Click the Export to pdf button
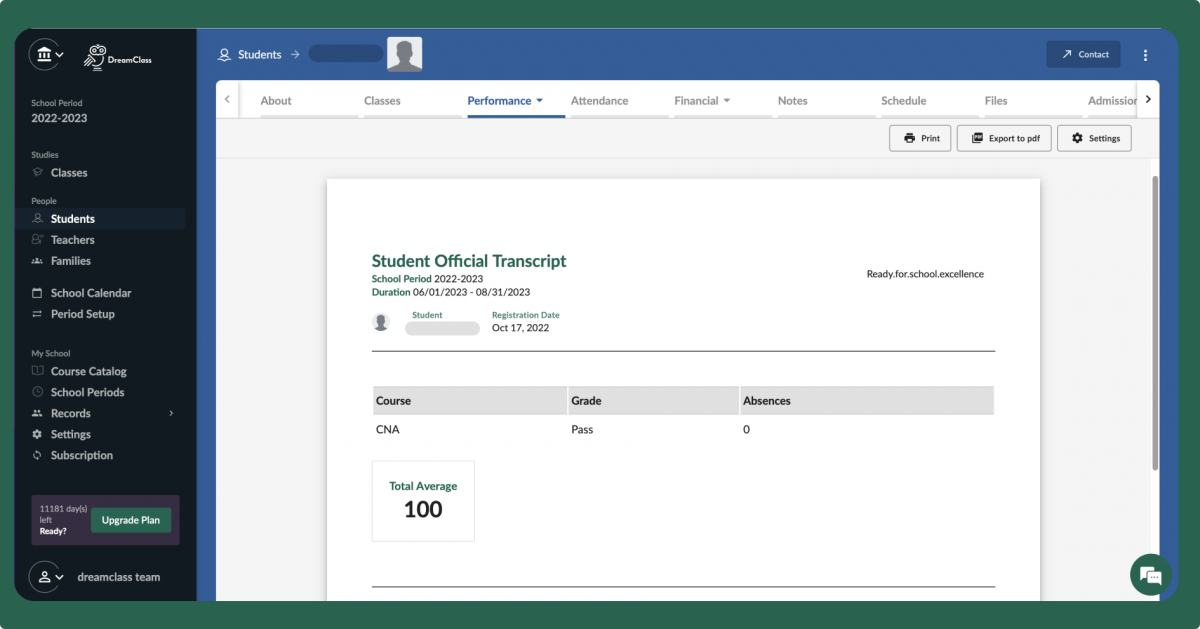This screenshot has height=629, width=1200. [1004, 138]
